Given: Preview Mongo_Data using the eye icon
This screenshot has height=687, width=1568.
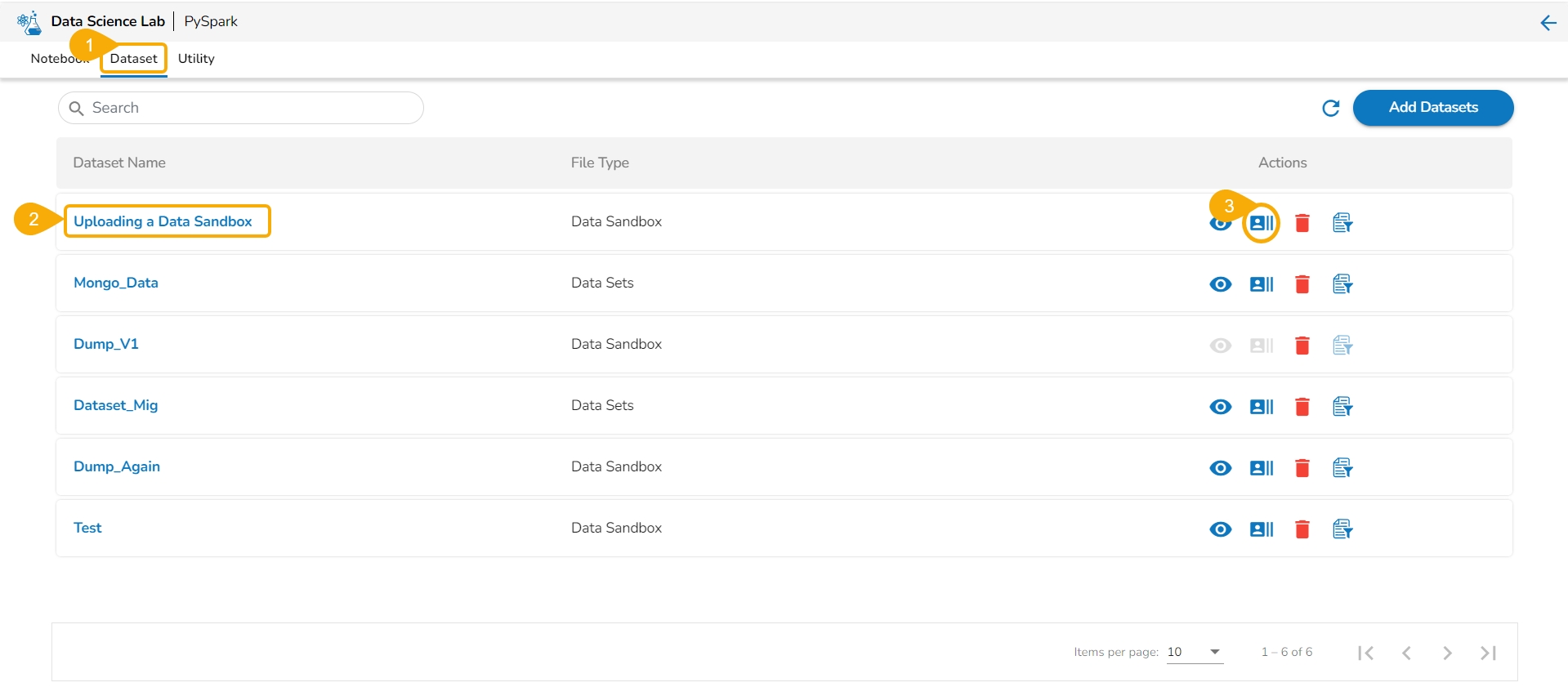Looking at the screenshot, I should [x=1220, y=284].
